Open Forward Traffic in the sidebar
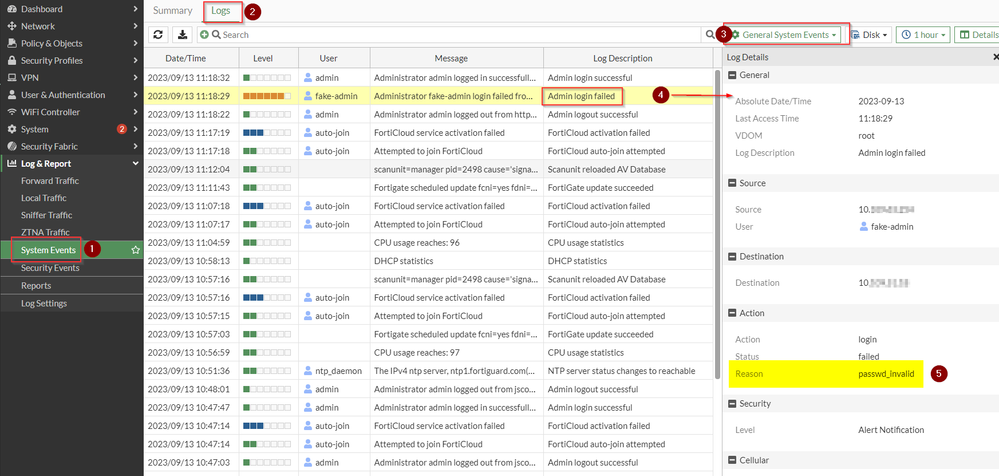 (x=49, y=181)
